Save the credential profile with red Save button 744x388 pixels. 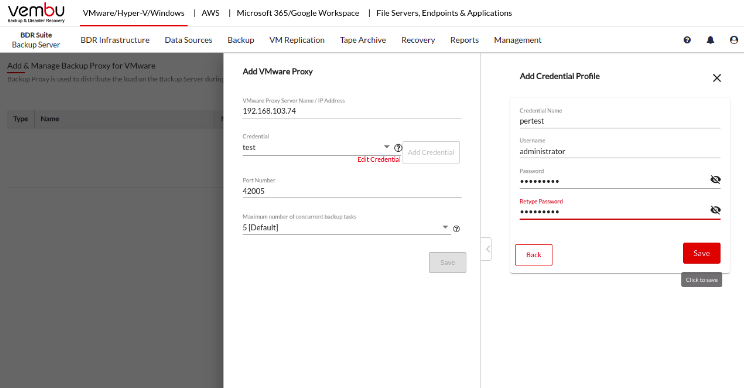pyautogui.click(x=701, y=253)
